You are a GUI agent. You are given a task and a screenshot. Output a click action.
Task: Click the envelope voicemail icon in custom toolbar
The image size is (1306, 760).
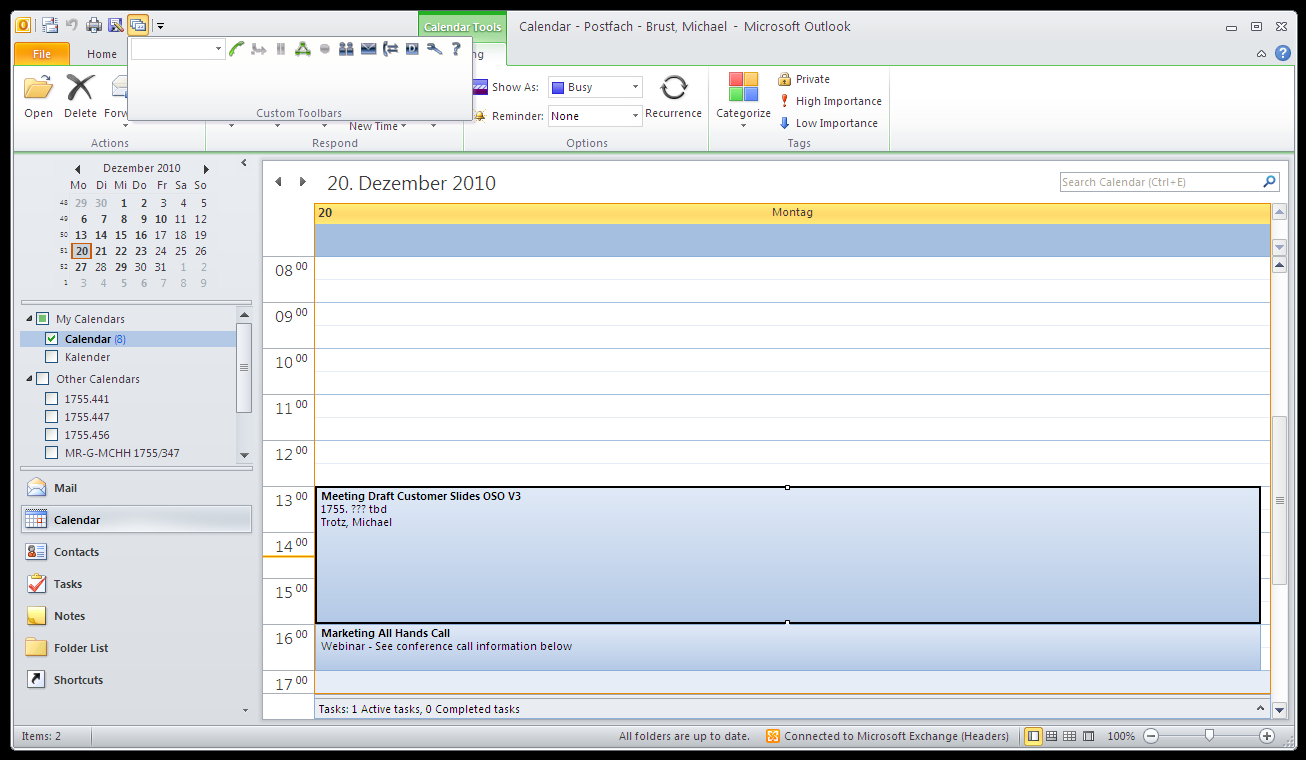(x=368, y=49)
